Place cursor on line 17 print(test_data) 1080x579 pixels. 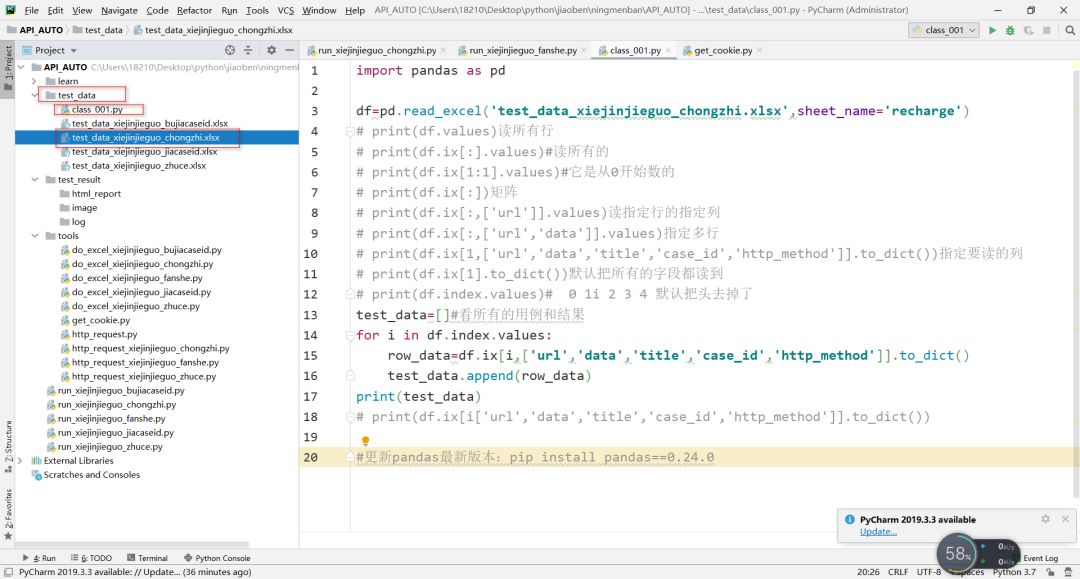pos(419,397)
